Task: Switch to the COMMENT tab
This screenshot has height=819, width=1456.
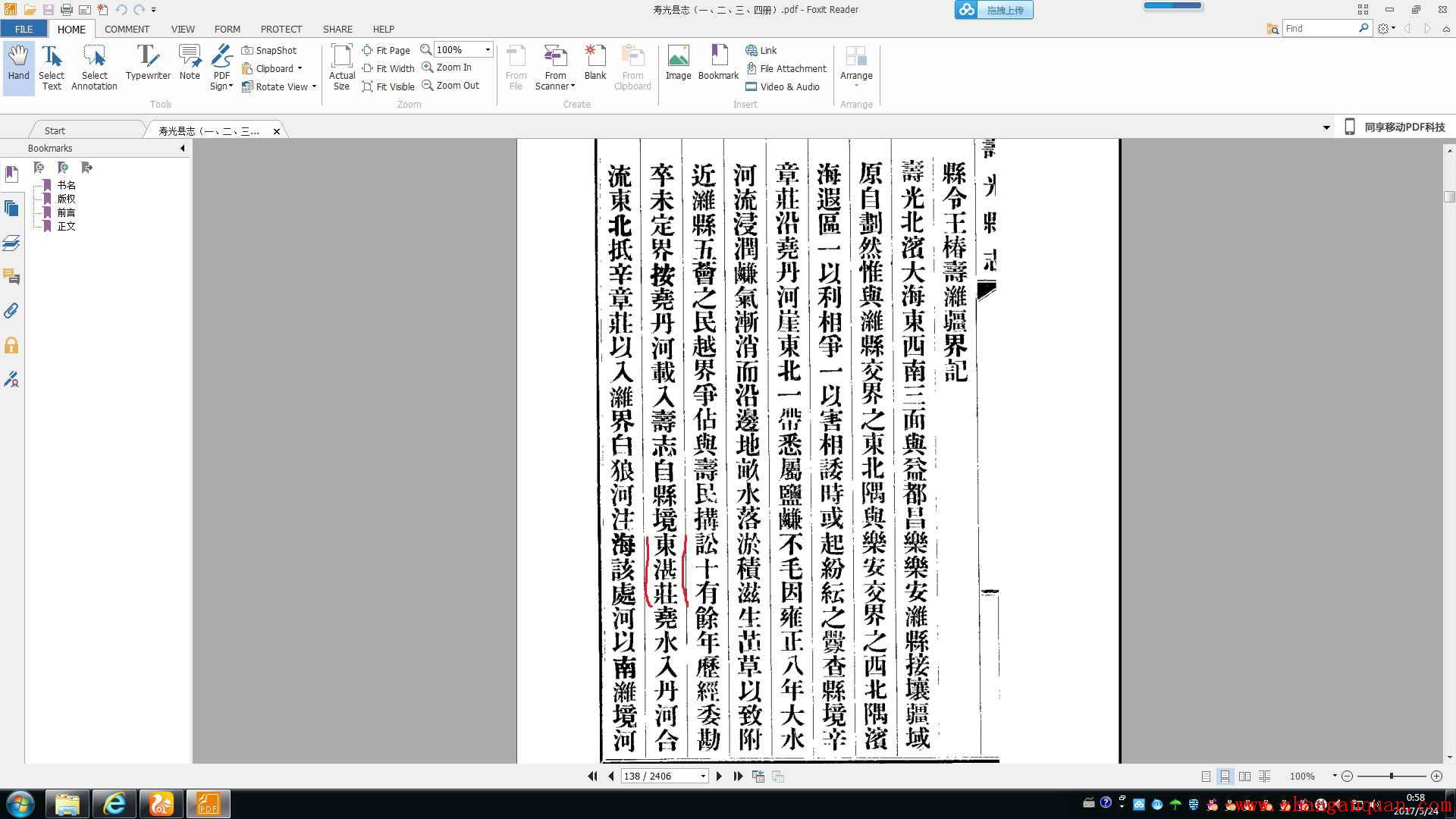Action: (x=127, y=29)
